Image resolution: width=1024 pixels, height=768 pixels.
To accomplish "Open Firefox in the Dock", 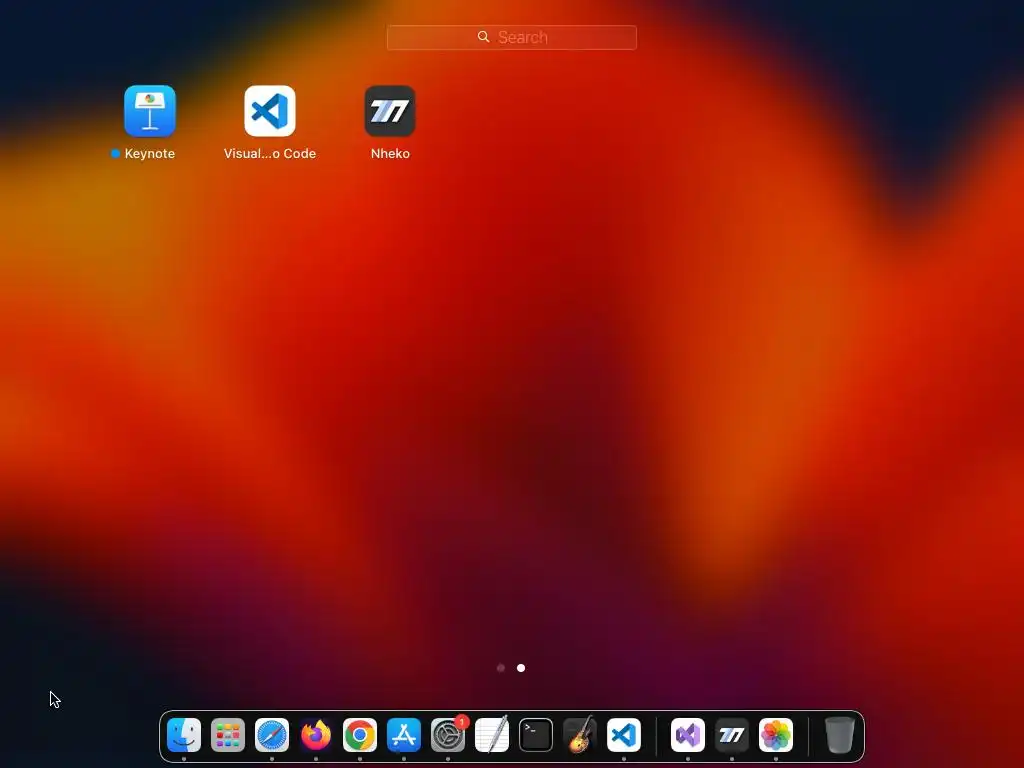I will (x=316, y=735).
